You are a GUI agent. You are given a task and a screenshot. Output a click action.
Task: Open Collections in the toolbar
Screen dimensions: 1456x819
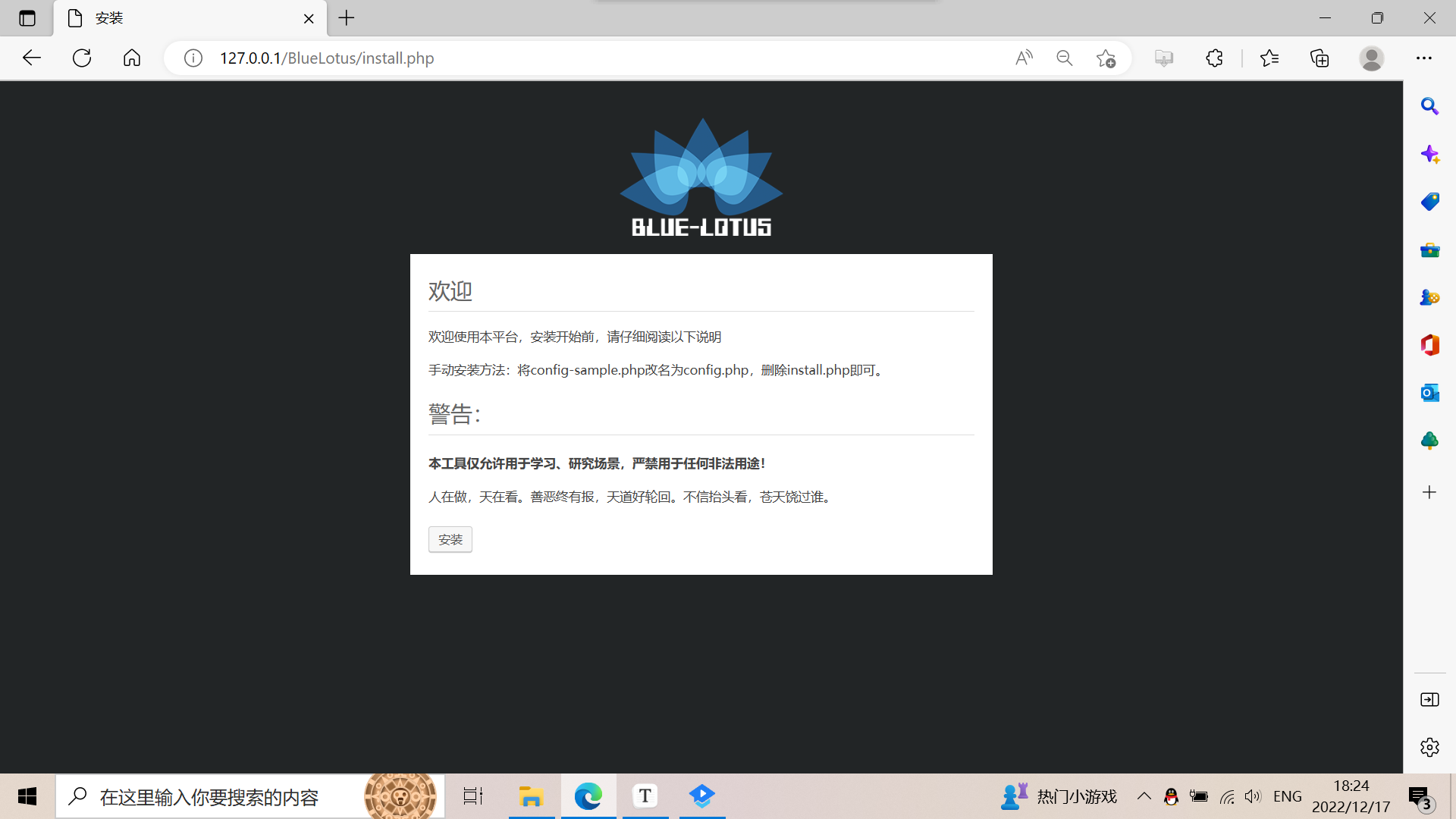point(1320,58)
